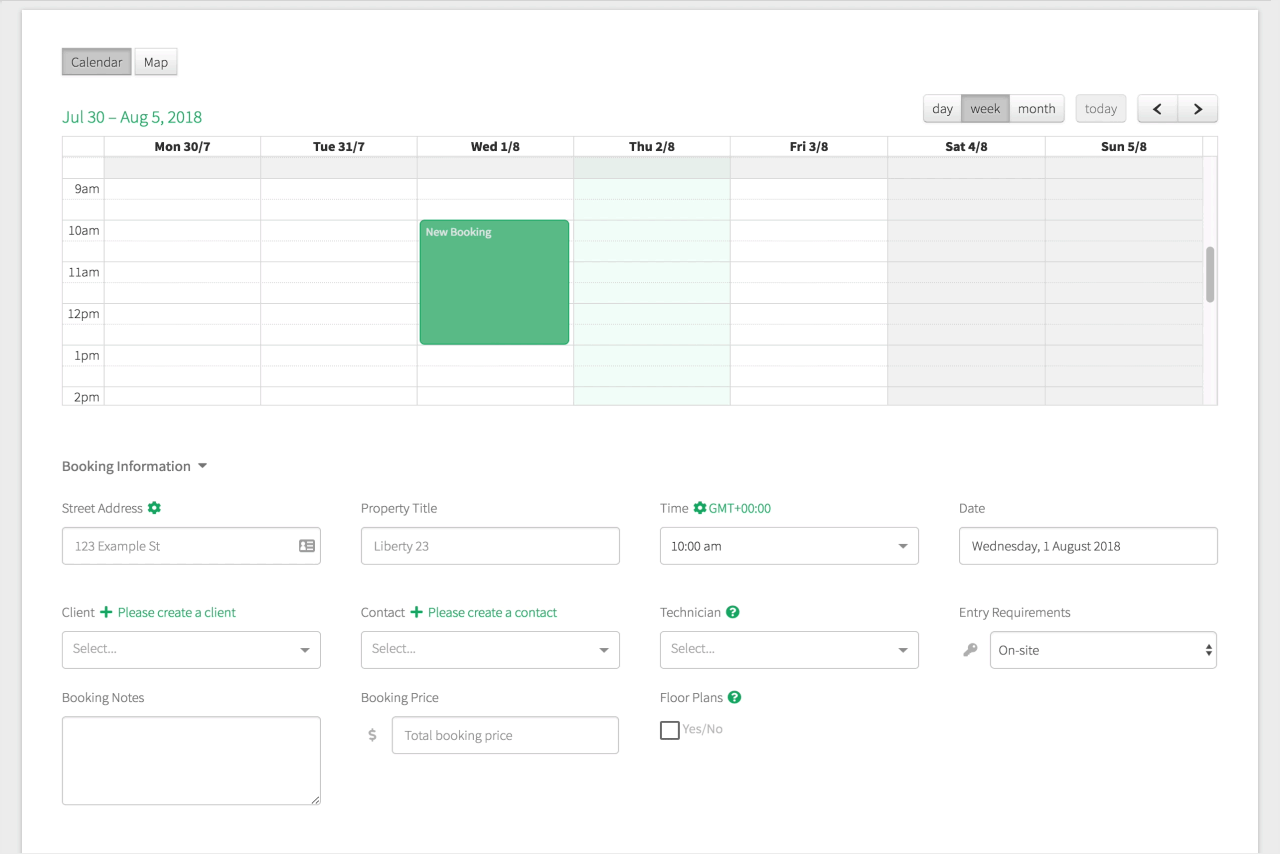Click the plus icon beside Contact

point(417,612)
